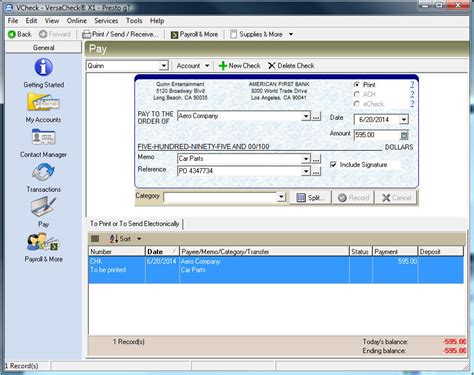Select the eCheck radio option
474x375 pixels.
(357, 104)
